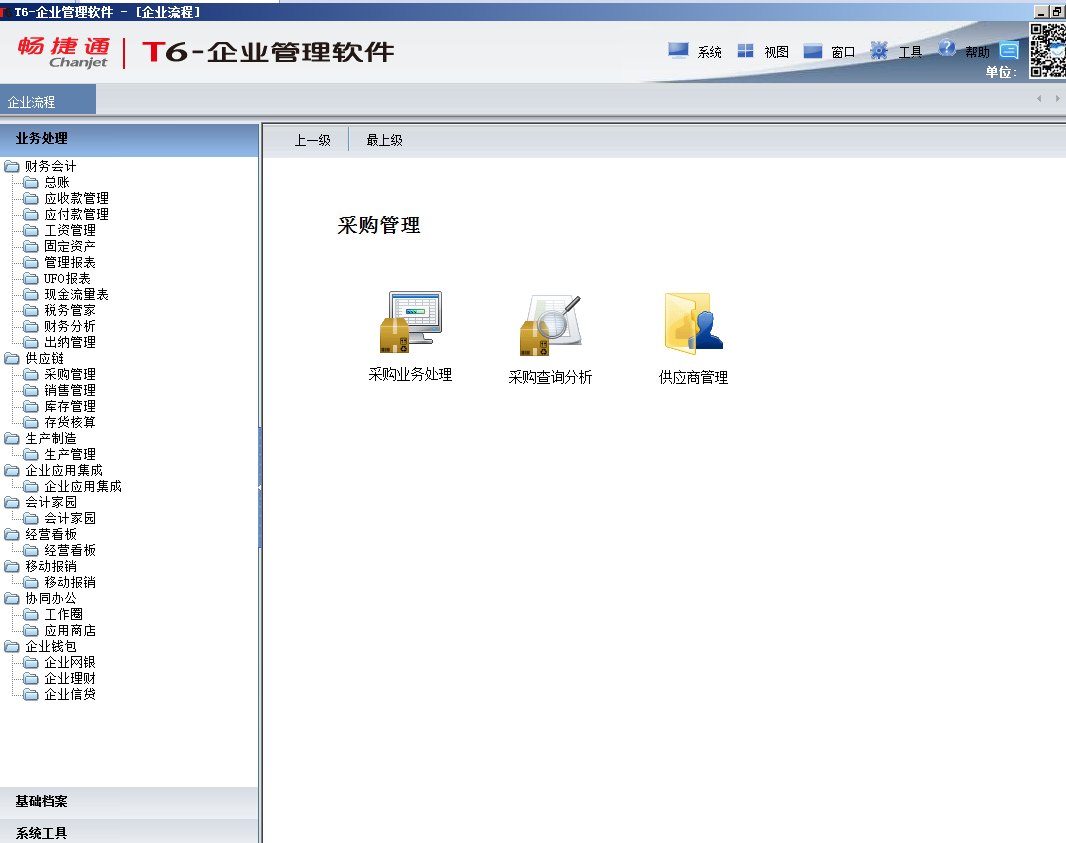Open the 视图 menu
The width and height of the screenshot is (1066, 843).
[763, 52]
